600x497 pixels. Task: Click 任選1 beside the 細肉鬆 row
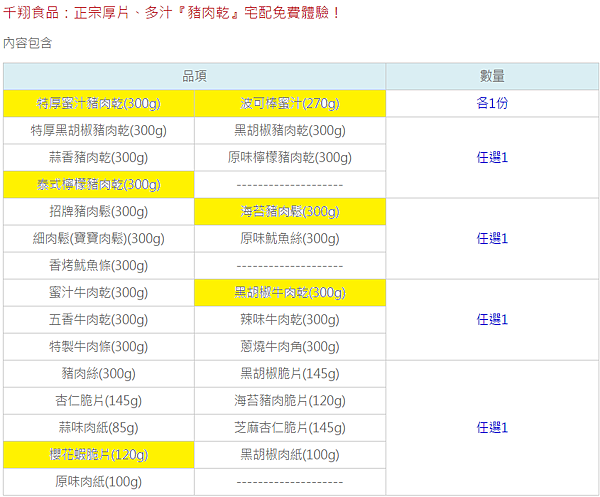click(492, 239)
